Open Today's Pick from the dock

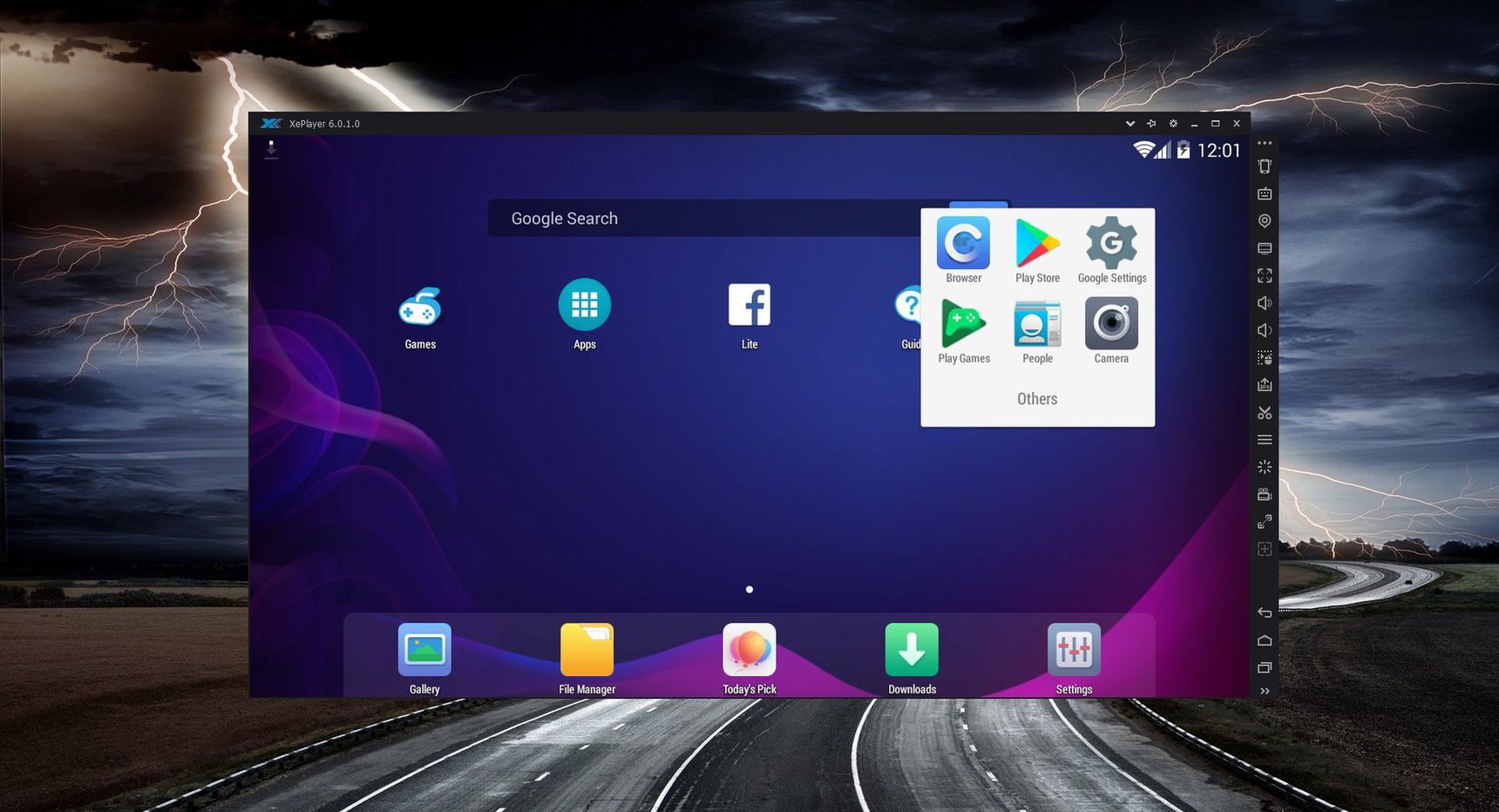coord(749,650)
